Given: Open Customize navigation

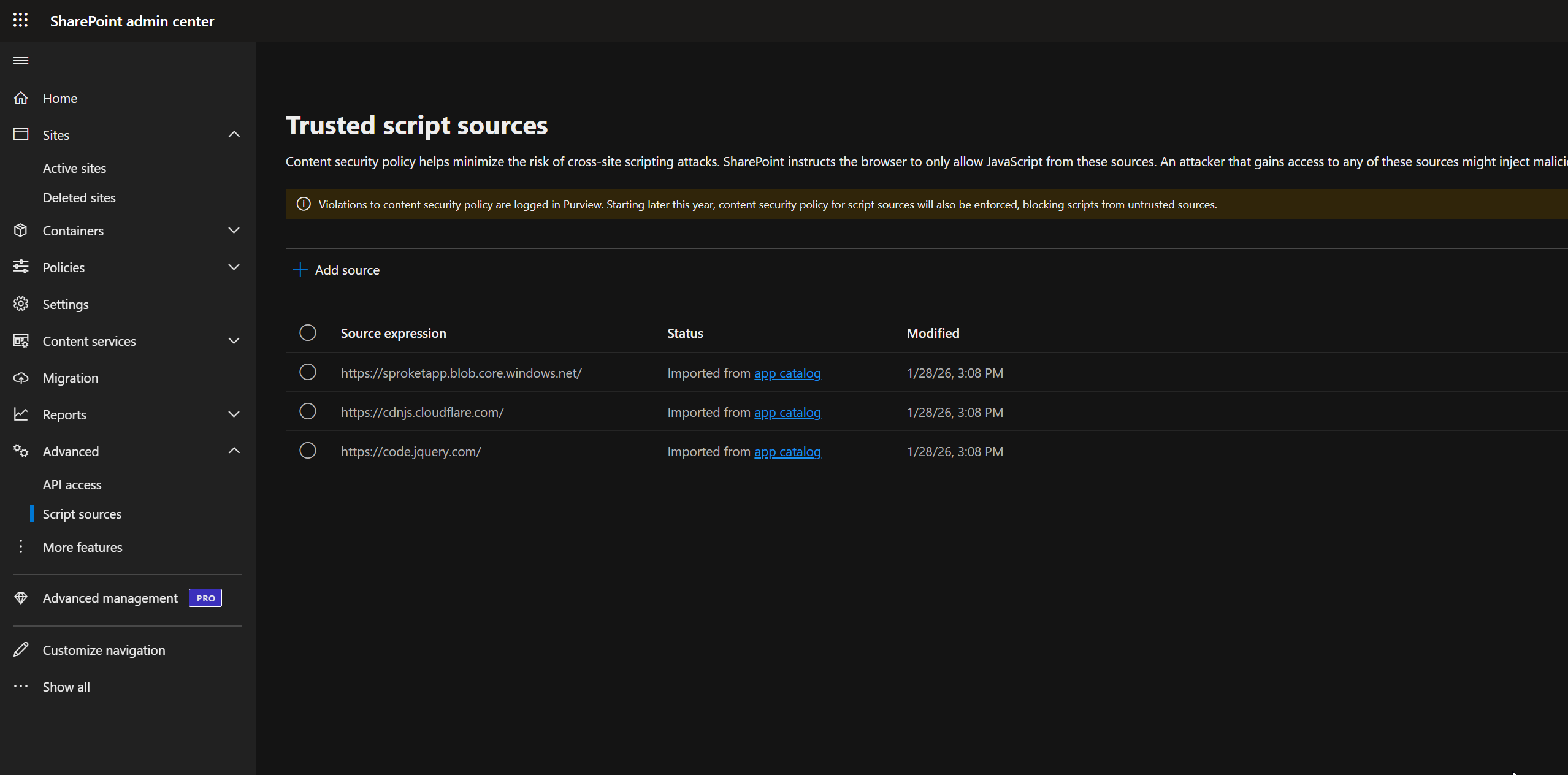Looking at the screenshot, I should (x=104, y=649).
